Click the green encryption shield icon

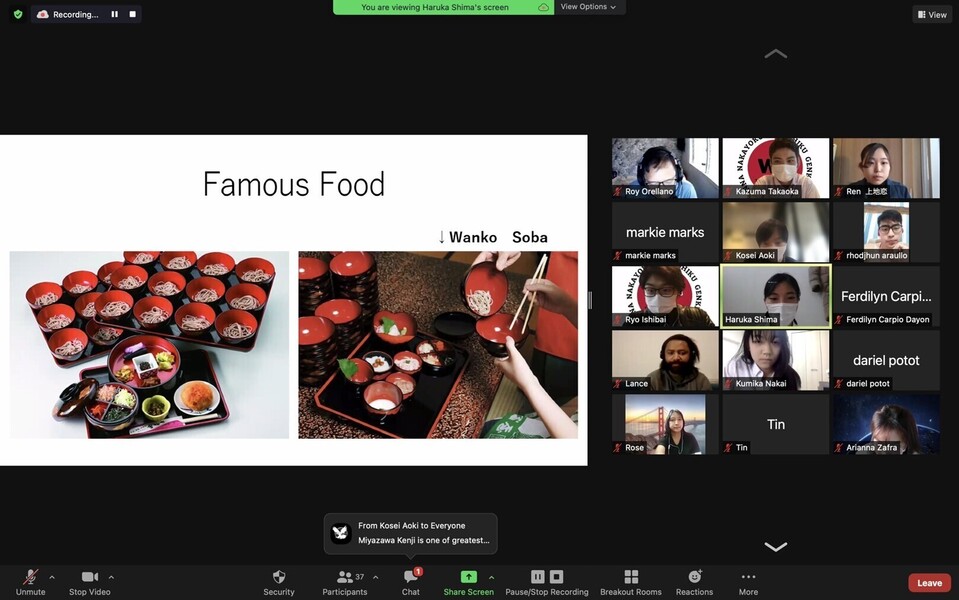pyautogui.click(x=18, y=14)
